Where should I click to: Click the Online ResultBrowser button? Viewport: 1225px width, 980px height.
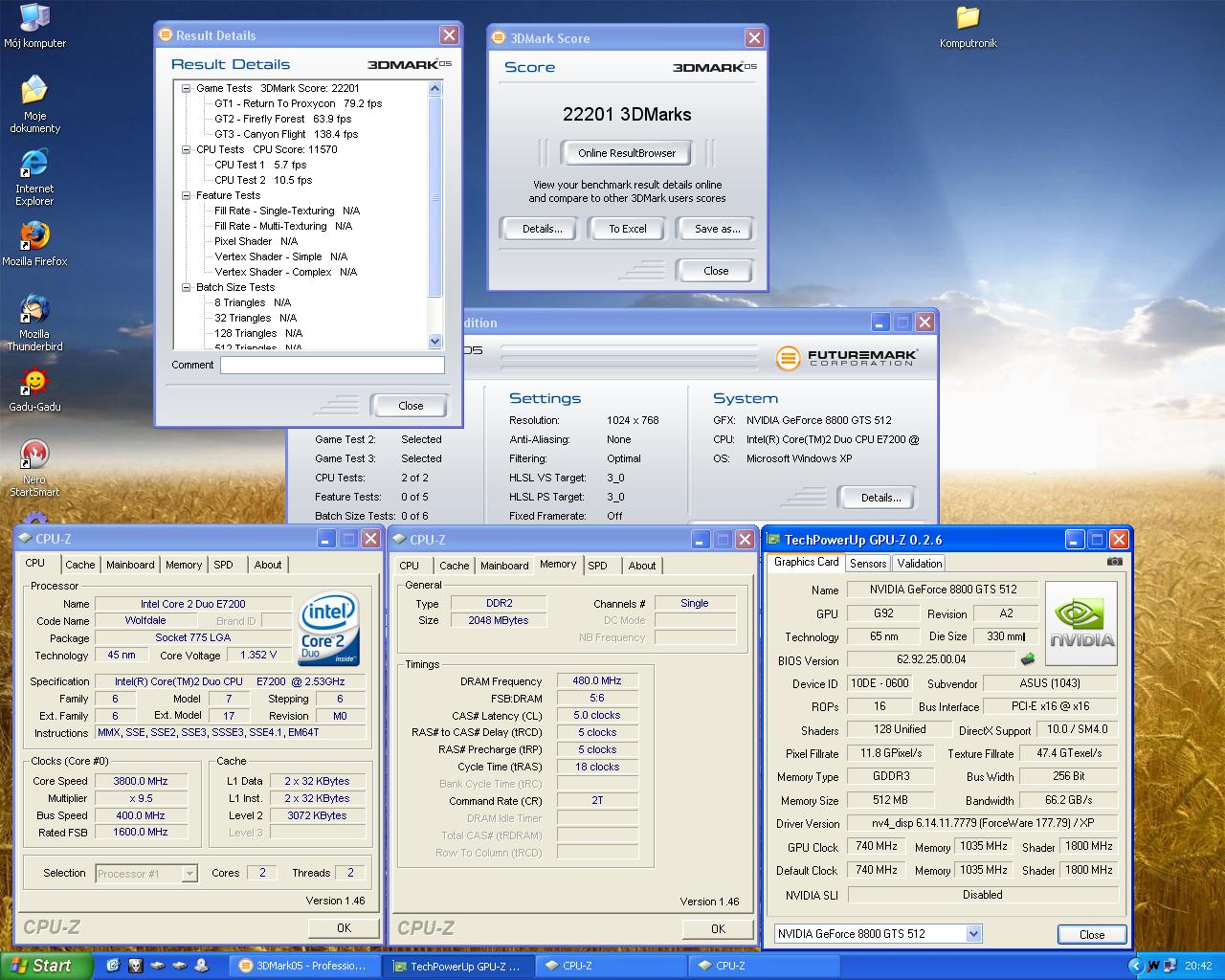point(627,153)
